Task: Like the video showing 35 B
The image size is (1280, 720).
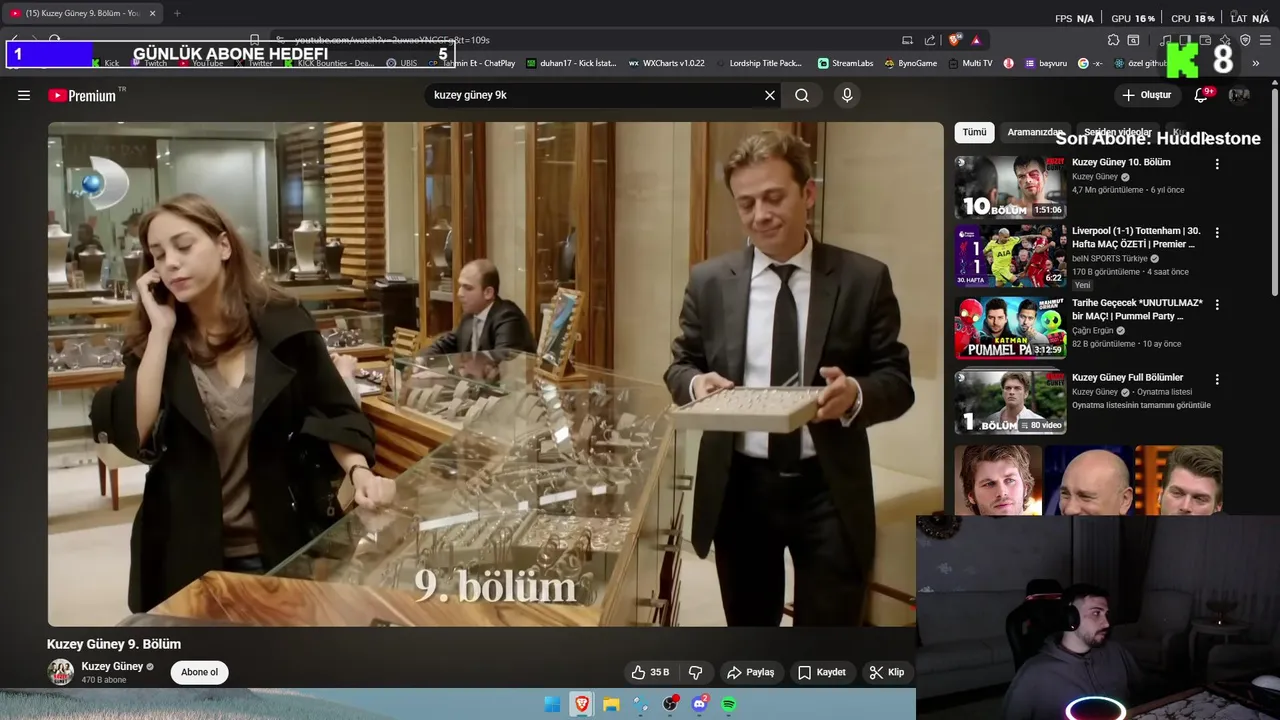Action: 650,672
